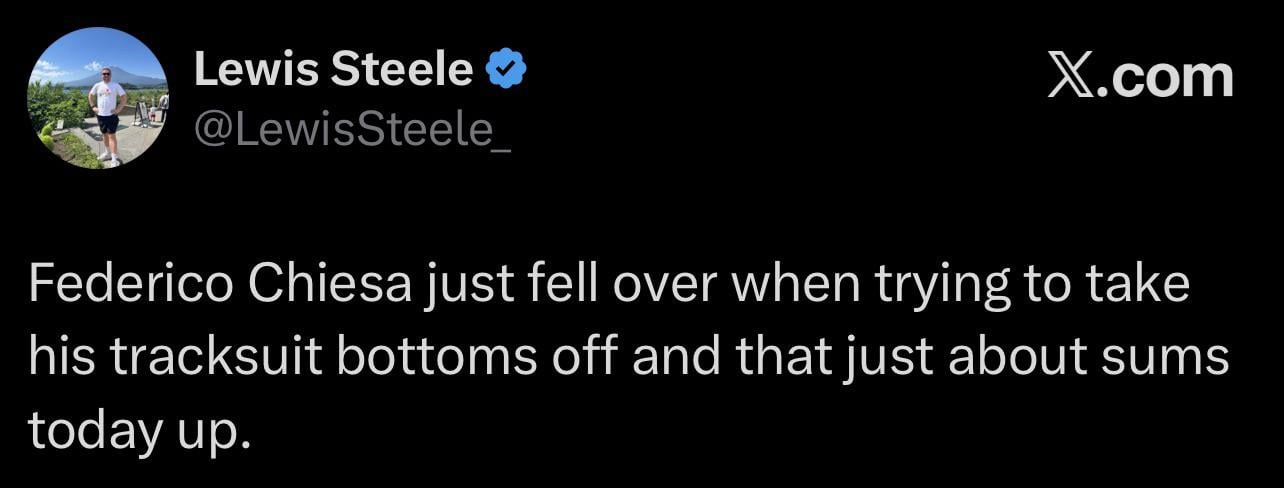Screen dimensions: 1284x488
Task: Click the X logo letter in X.com
Action: pyautogui.click(x=1071, y=77)
